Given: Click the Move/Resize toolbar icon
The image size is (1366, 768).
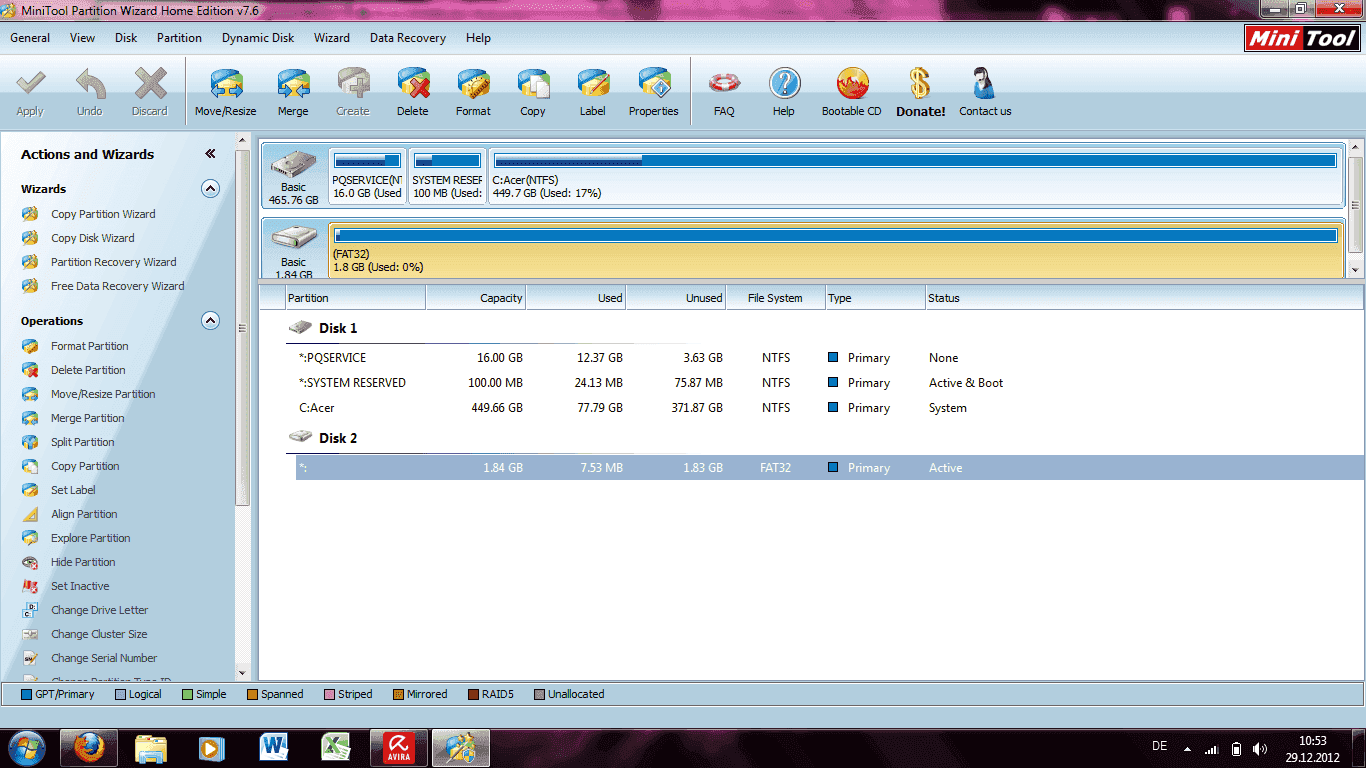Looking at the screenshot, I should click(226, 83).
